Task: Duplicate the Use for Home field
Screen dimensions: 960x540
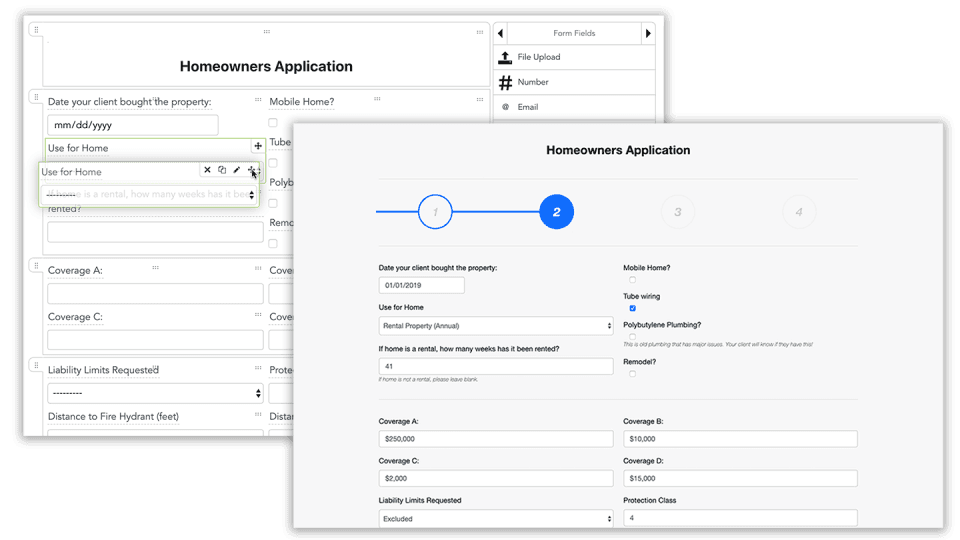Action: [222, 170]
